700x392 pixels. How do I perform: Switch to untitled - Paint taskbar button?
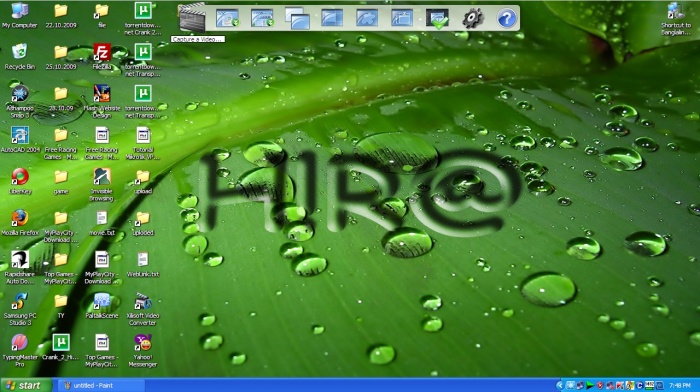[101, 385]
